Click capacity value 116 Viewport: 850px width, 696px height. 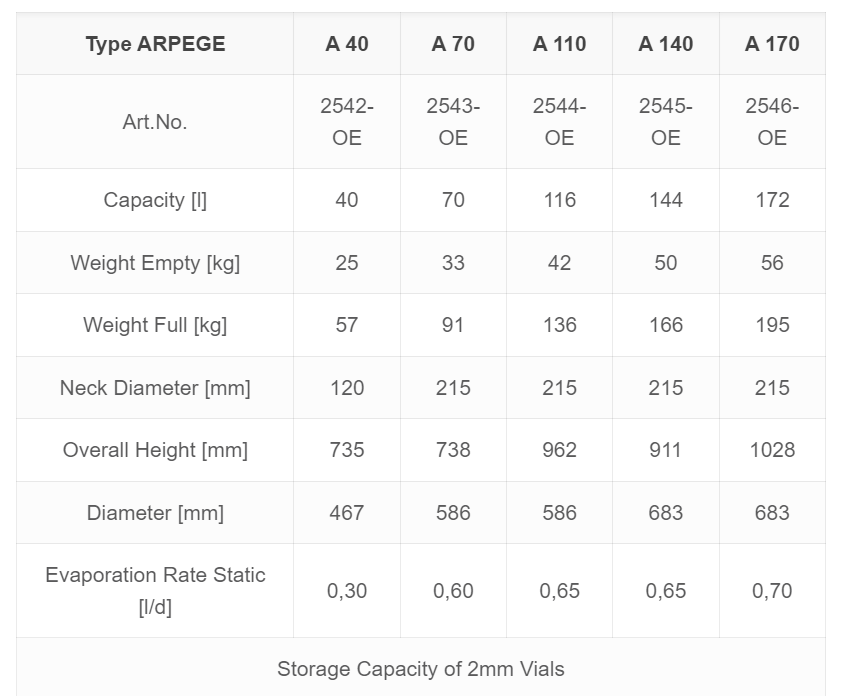coord(559,200)
